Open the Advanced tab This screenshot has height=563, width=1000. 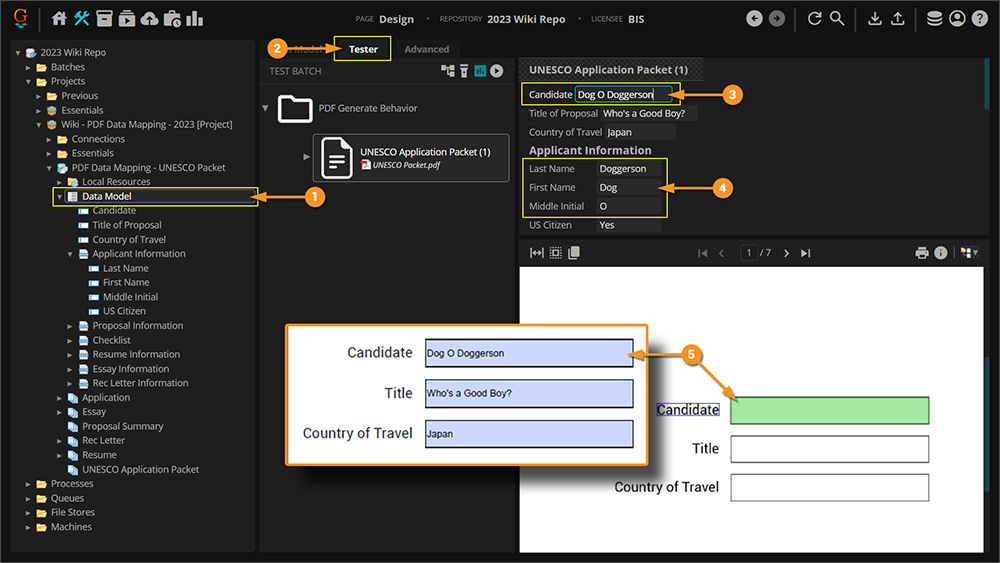[x=427, y=49]
